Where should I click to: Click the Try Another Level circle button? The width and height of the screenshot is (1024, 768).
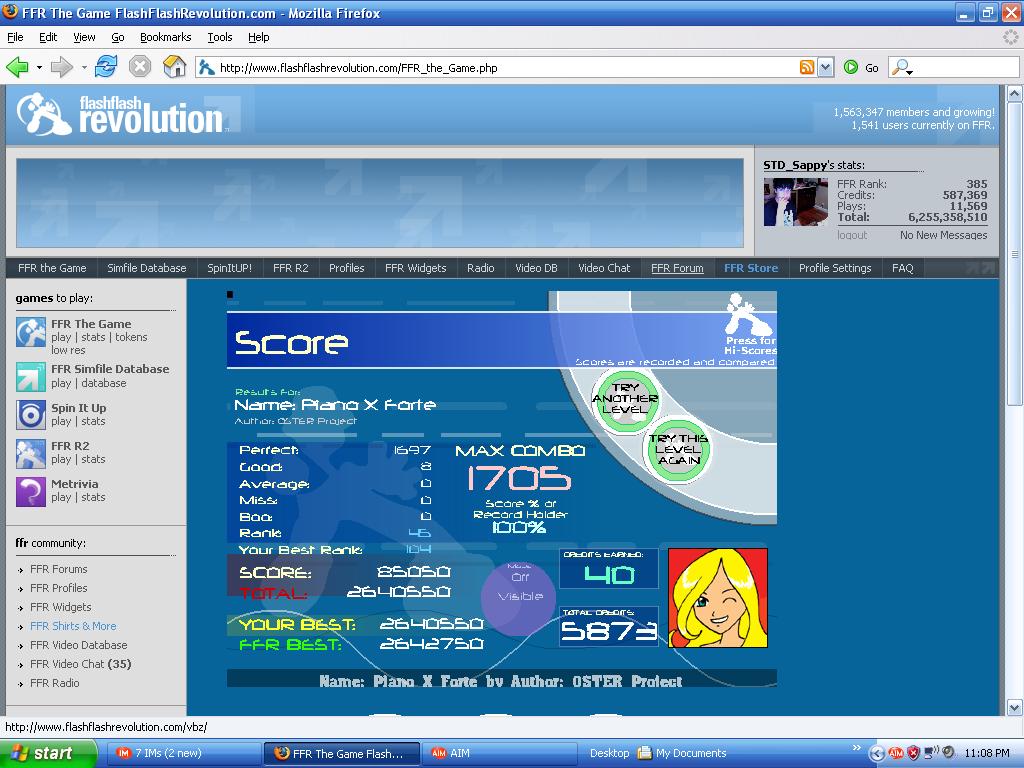click(x=626, y=400)
